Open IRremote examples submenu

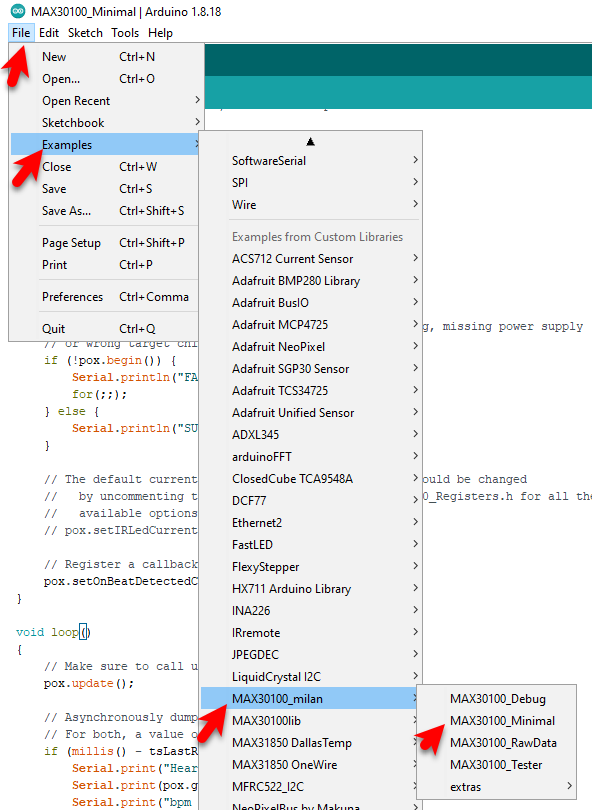310,633
